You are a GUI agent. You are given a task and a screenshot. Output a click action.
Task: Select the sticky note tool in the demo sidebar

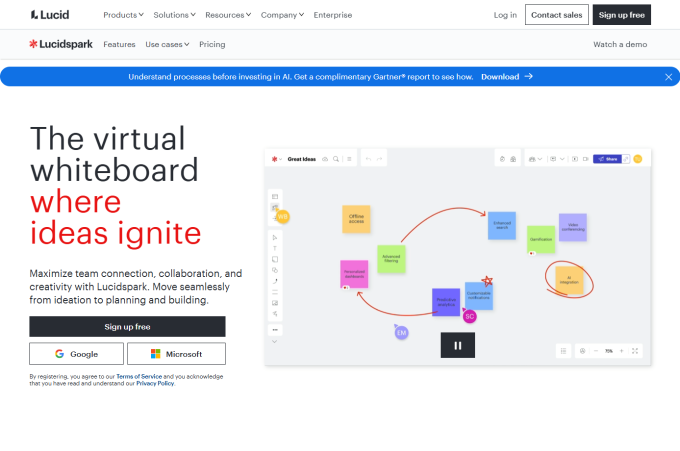(x=275, y=259)
